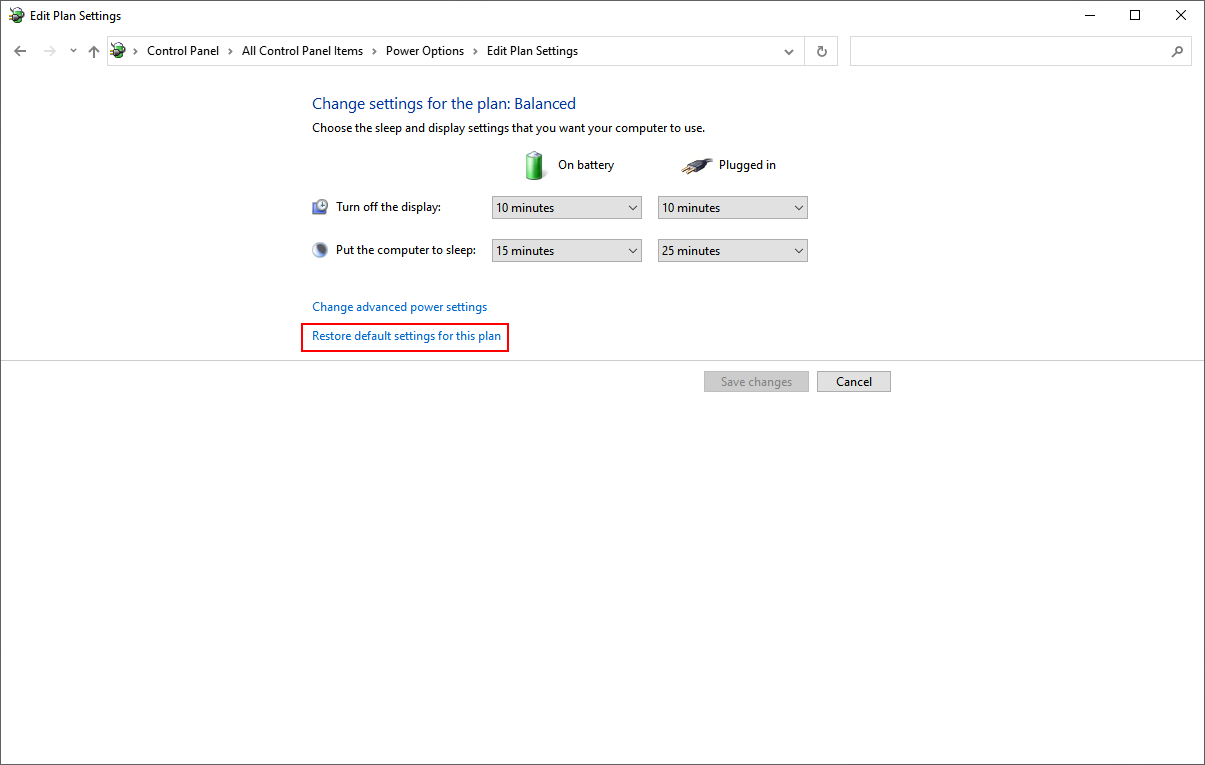
Task: Click inside the search box
Action: point(1000,50)
